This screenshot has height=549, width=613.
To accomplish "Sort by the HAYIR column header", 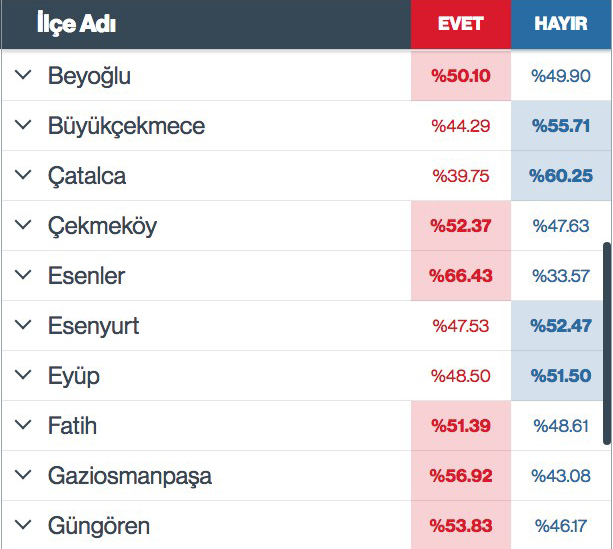I will pyautogui.click(x=561, y=24).
